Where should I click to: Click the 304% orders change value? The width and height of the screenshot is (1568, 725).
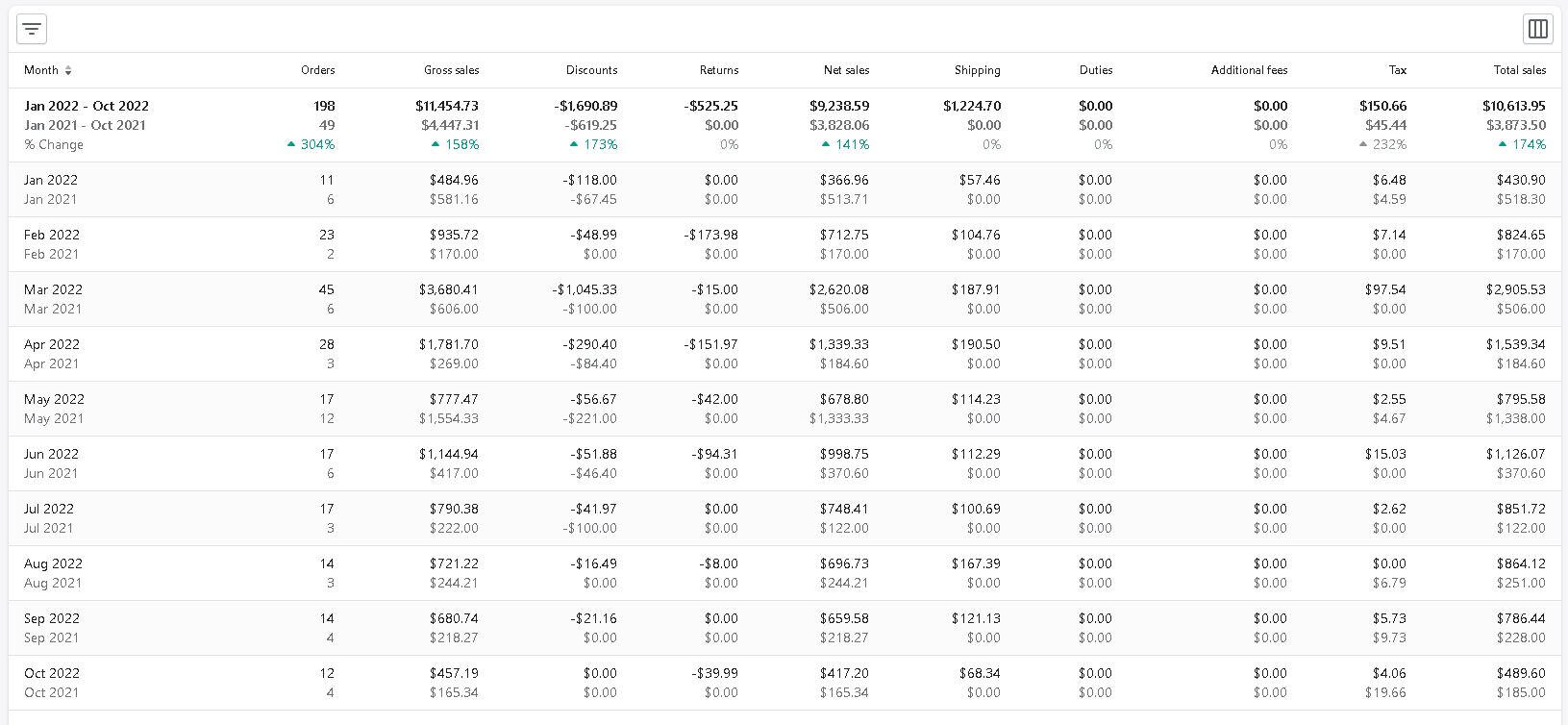tap(311, 144)
